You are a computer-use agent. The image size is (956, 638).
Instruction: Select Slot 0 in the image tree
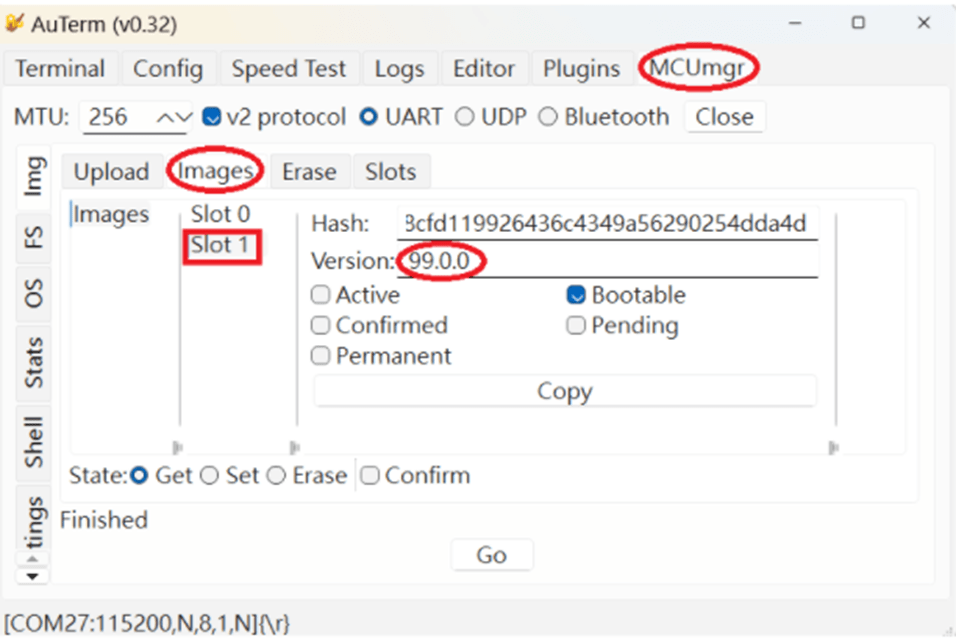pos(220,214)
